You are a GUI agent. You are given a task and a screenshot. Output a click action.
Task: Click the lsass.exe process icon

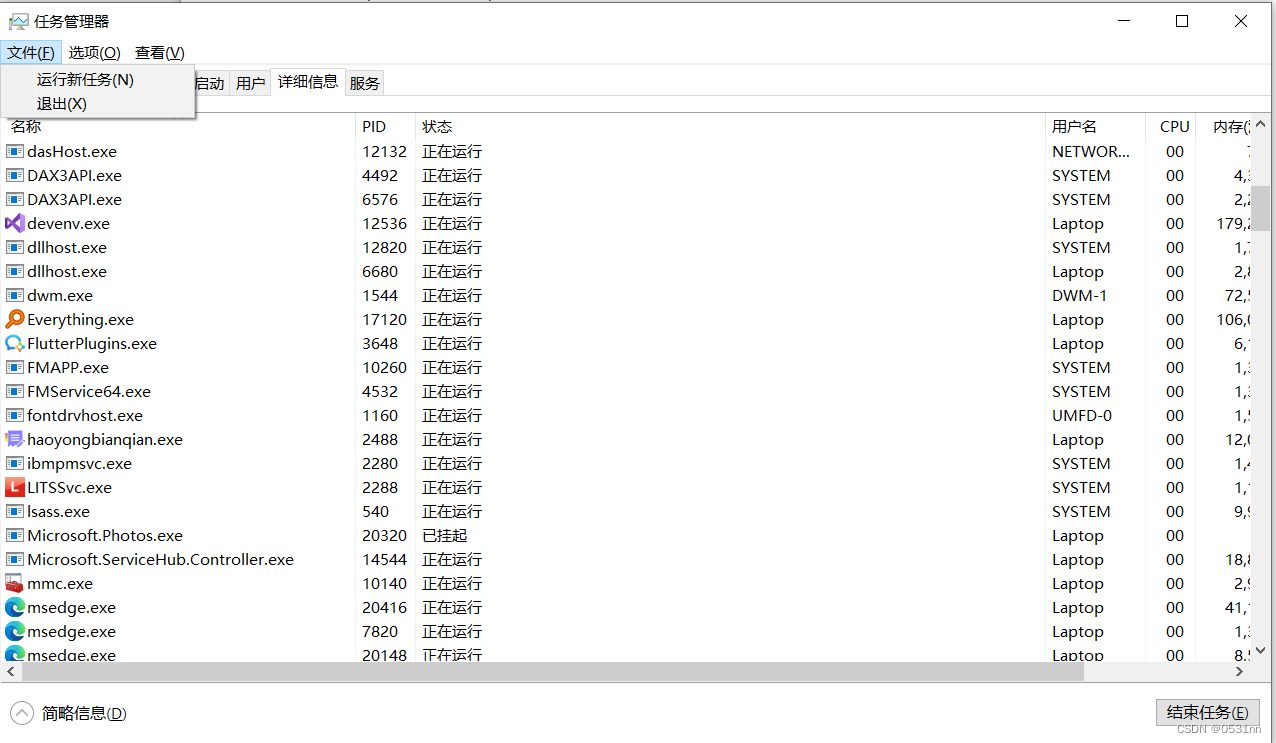coord(15,512)
